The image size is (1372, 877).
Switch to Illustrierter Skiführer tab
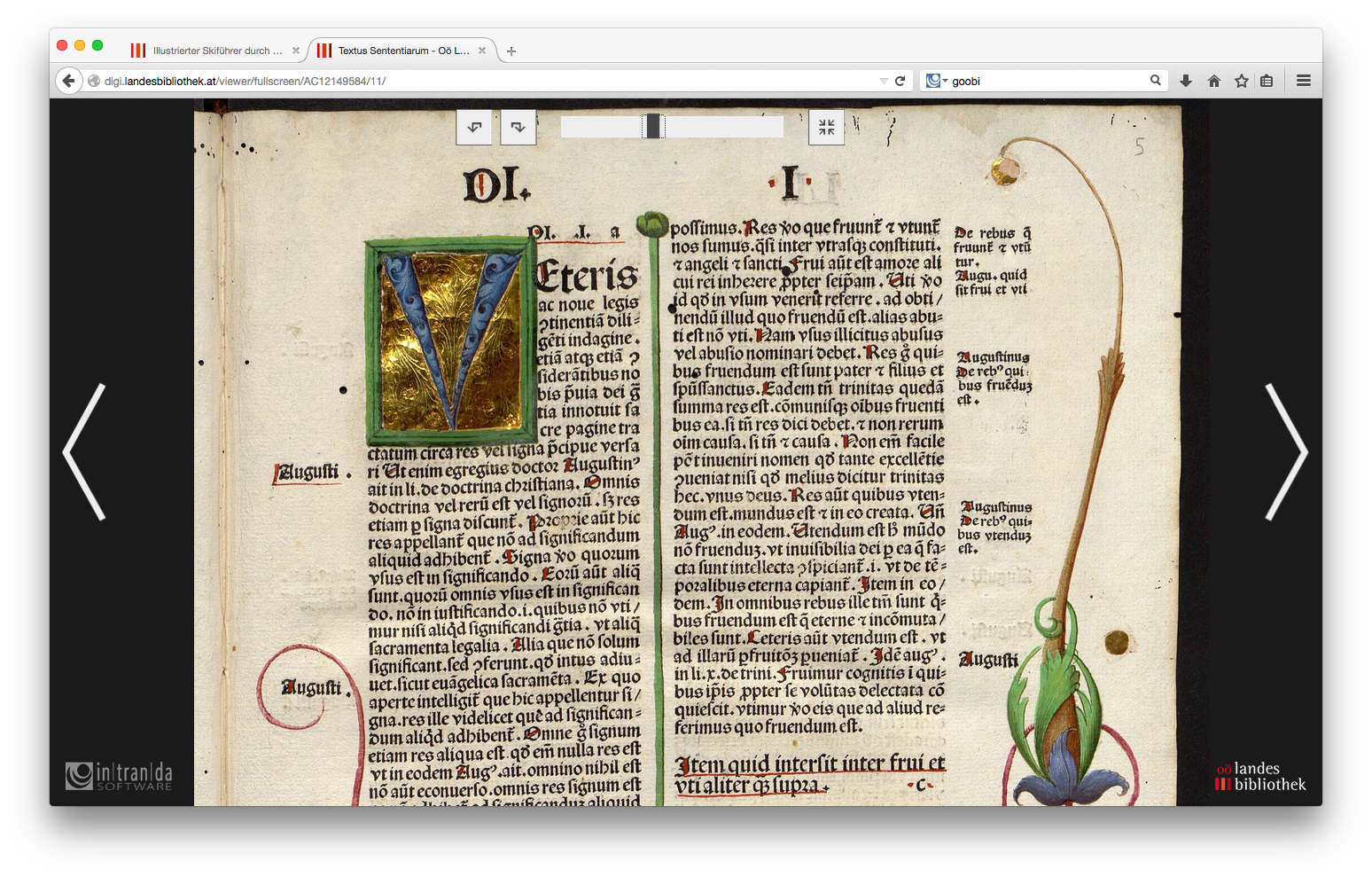click(216, 51)
